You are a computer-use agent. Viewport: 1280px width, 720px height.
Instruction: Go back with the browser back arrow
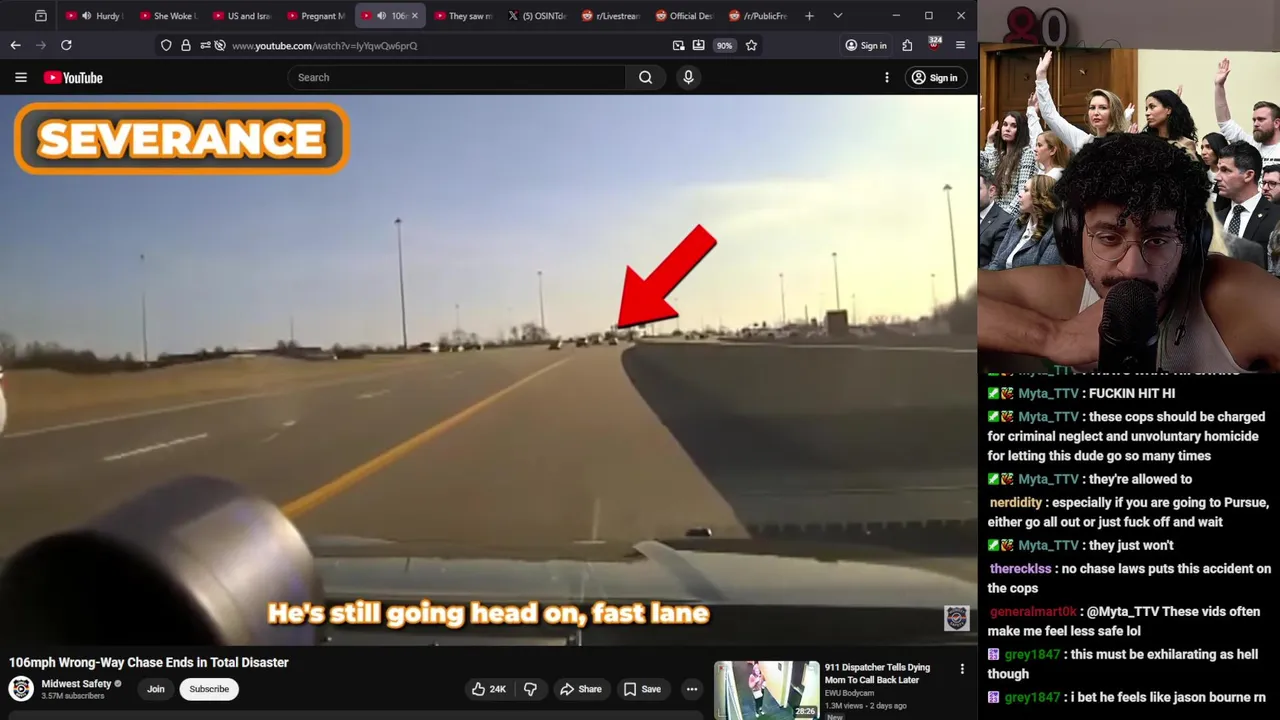pyautogui.click(x=15, y=45)
